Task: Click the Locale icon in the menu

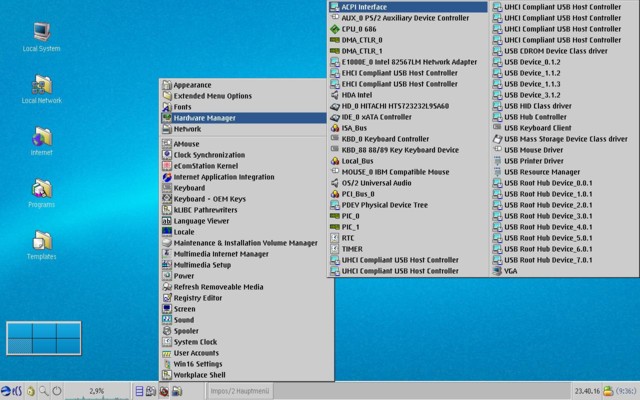Action: tap(167, 232)
